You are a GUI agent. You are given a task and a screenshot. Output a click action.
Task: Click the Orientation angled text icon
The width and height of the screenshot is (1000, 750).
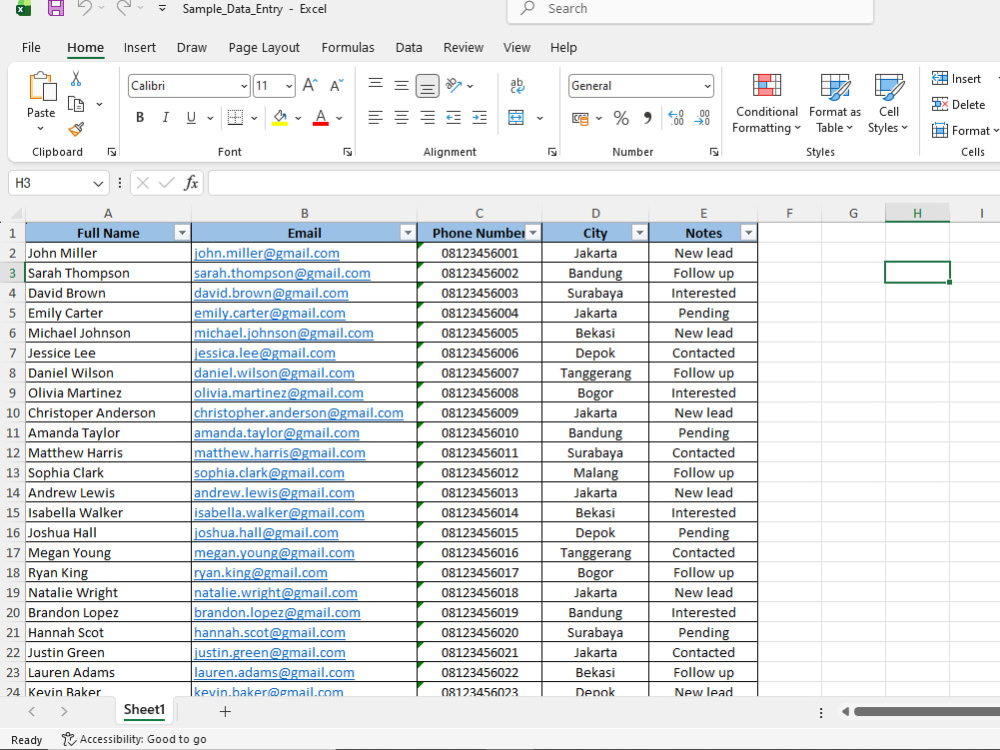[x=453, y=85]
